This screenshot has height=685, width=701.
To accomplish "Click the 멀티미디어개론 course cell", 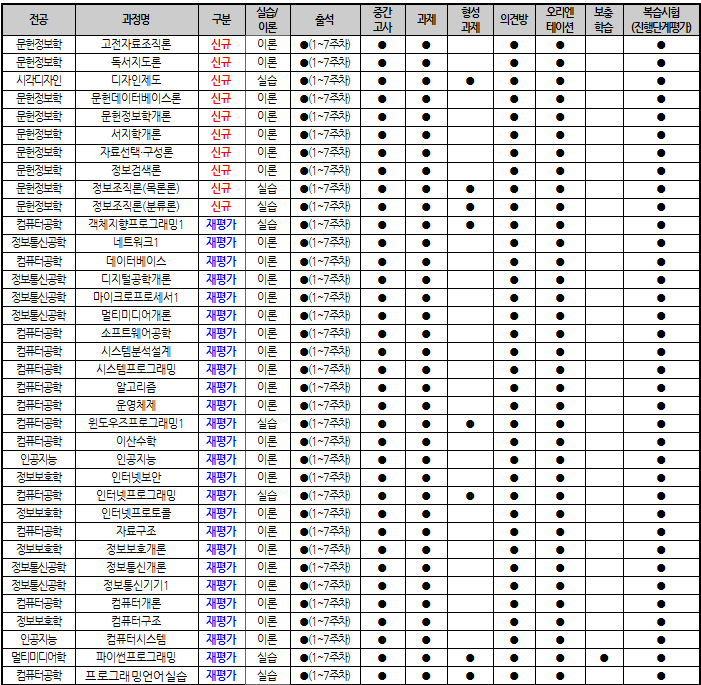I will coord(136,315).
